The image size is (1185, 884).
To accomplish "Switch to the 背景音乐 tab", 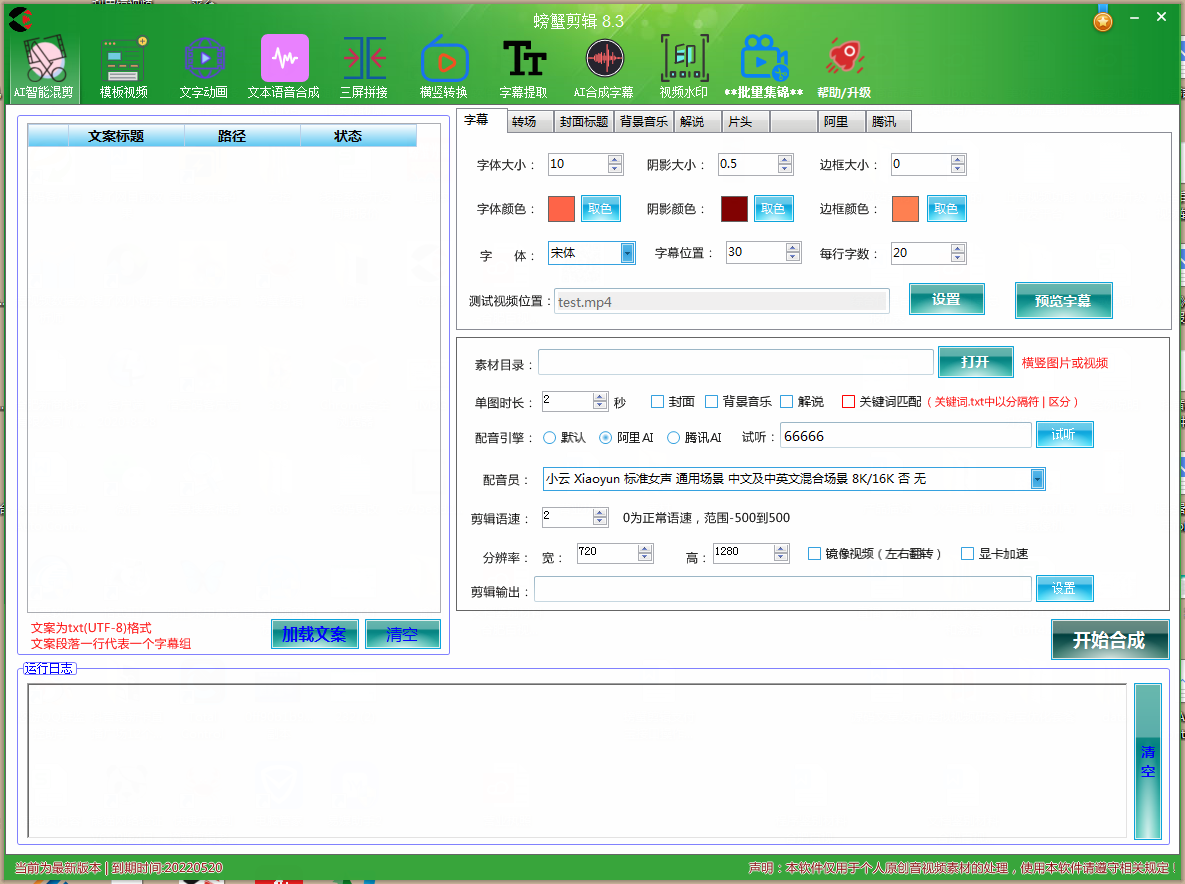I will click(x=643, y=122).
